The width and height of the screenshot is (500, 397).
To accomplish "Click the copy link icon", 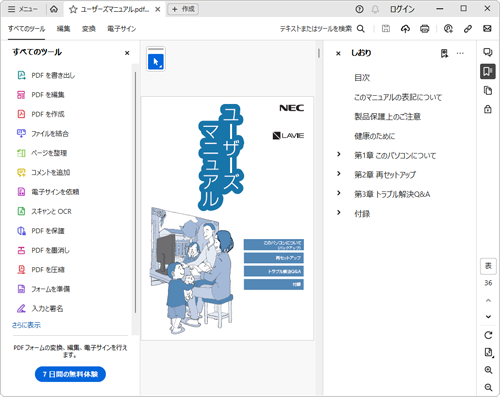I will [x=468, y=29].
